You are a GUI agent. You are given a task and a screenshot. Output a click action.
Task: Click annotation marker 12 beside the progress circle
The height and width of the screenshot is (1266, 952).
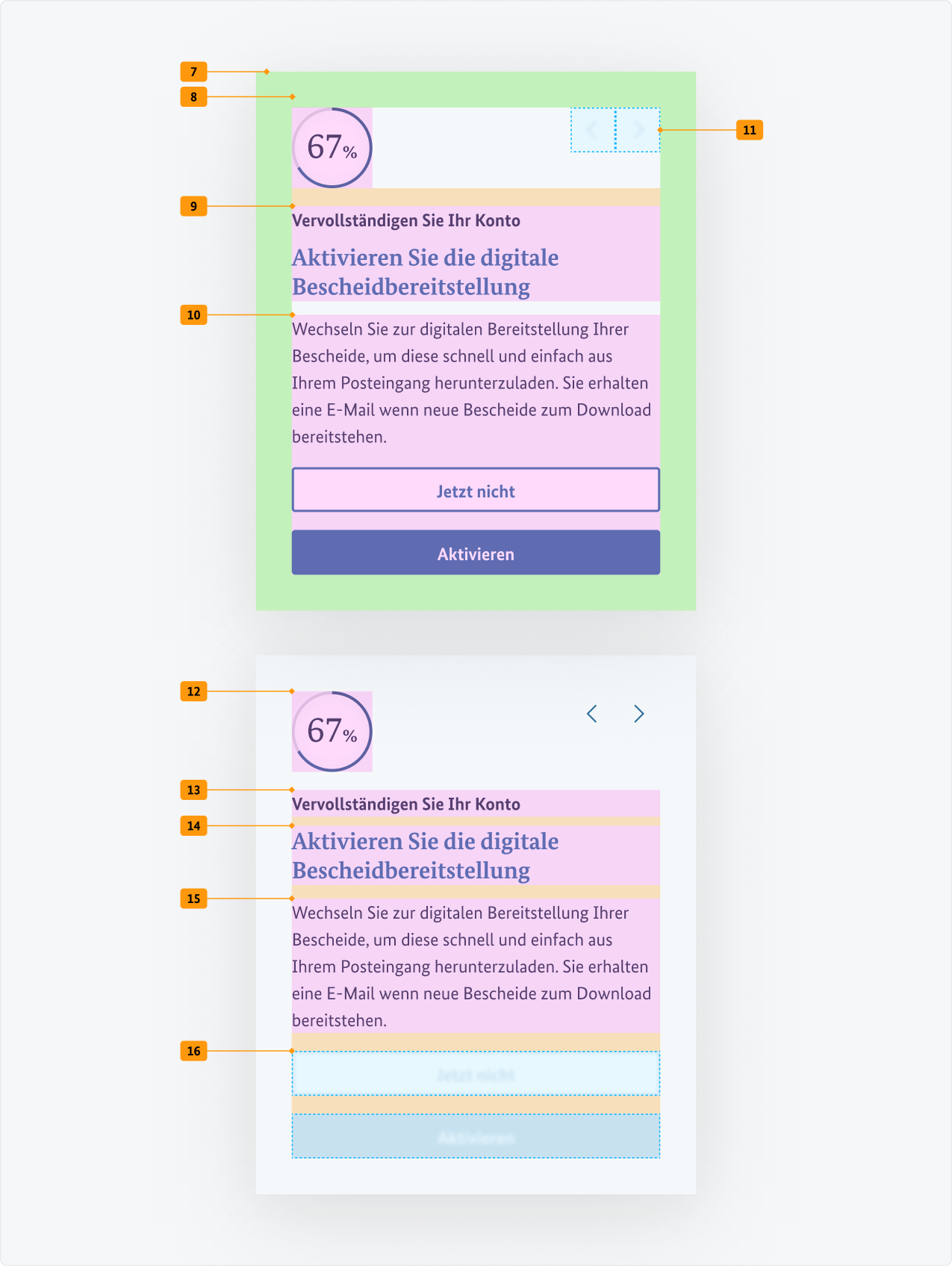(193, 691)
